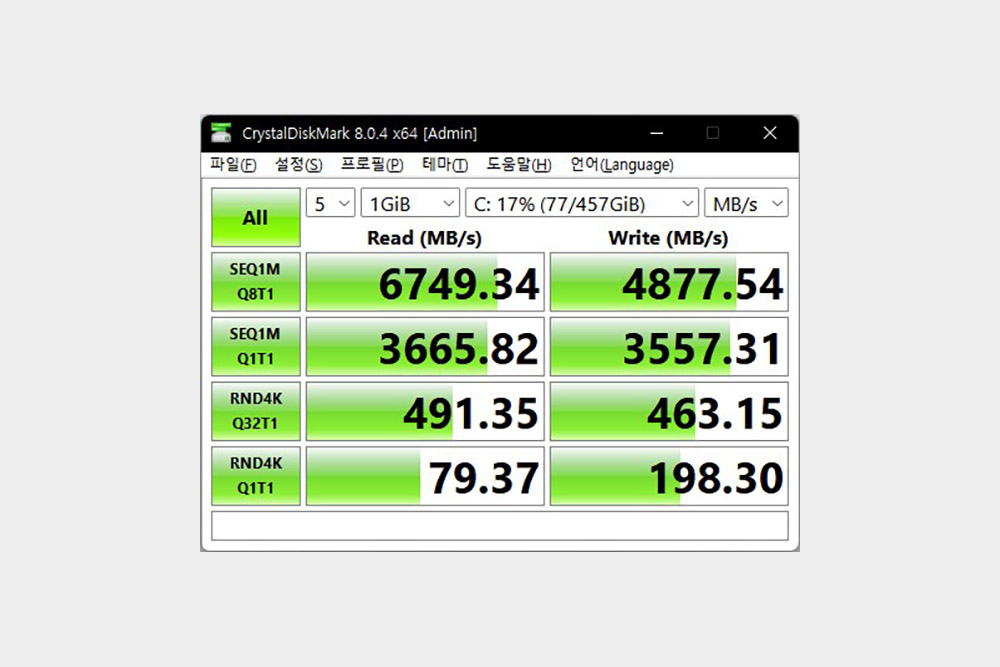This screenshot has width=1000, height=667.
Task: Click the SEQ1M Q8T1 write result 4877.54
Action: coord(669,282)
